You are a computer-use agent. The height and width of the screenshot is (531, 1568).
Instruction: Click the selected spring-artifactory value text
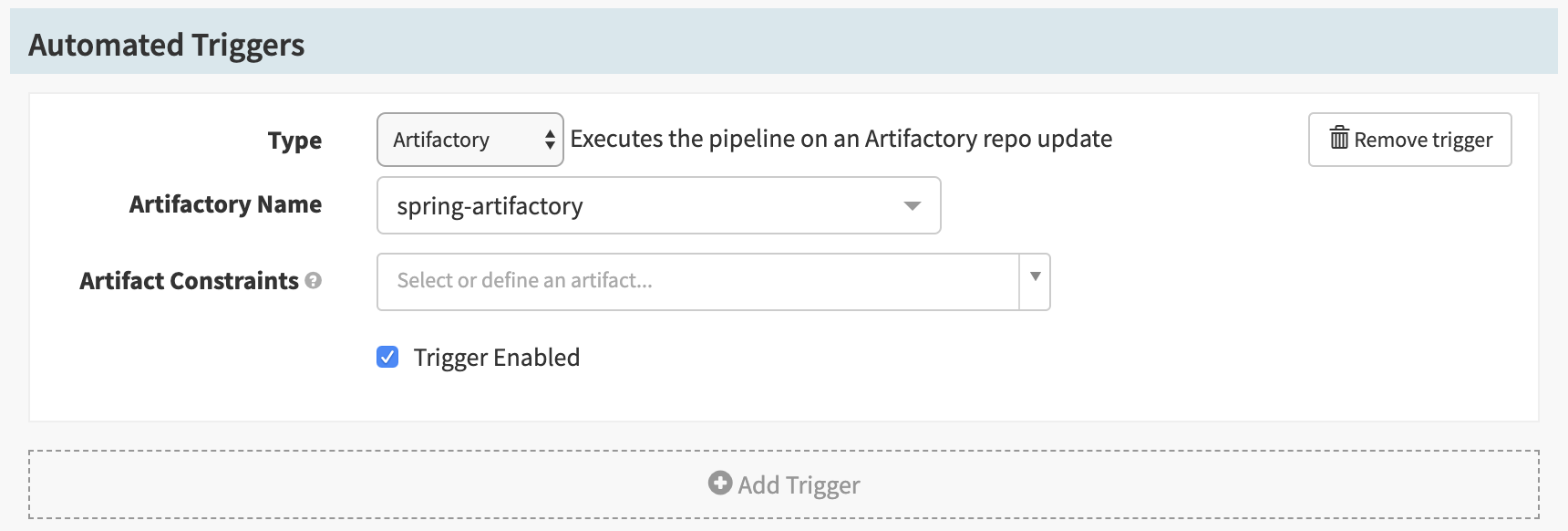pyautogui.click(x=490, y=207)
